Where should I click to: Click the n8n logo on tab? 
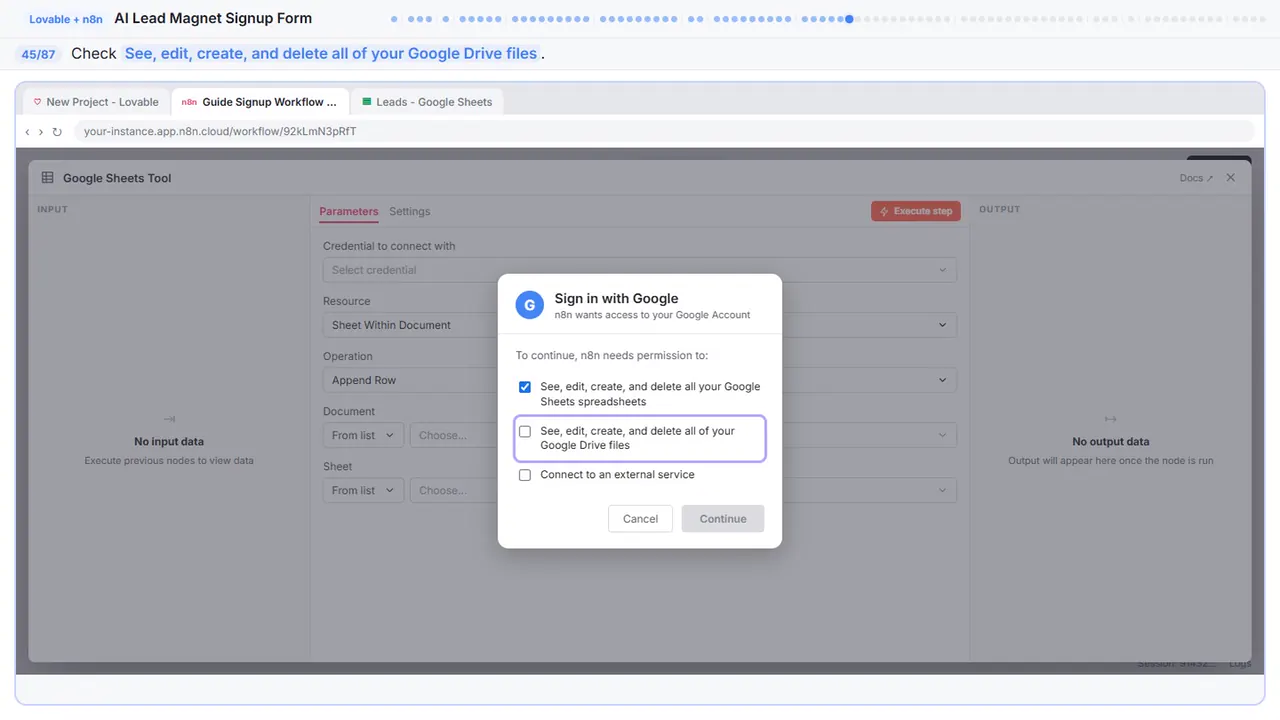(x=189, y=102)
